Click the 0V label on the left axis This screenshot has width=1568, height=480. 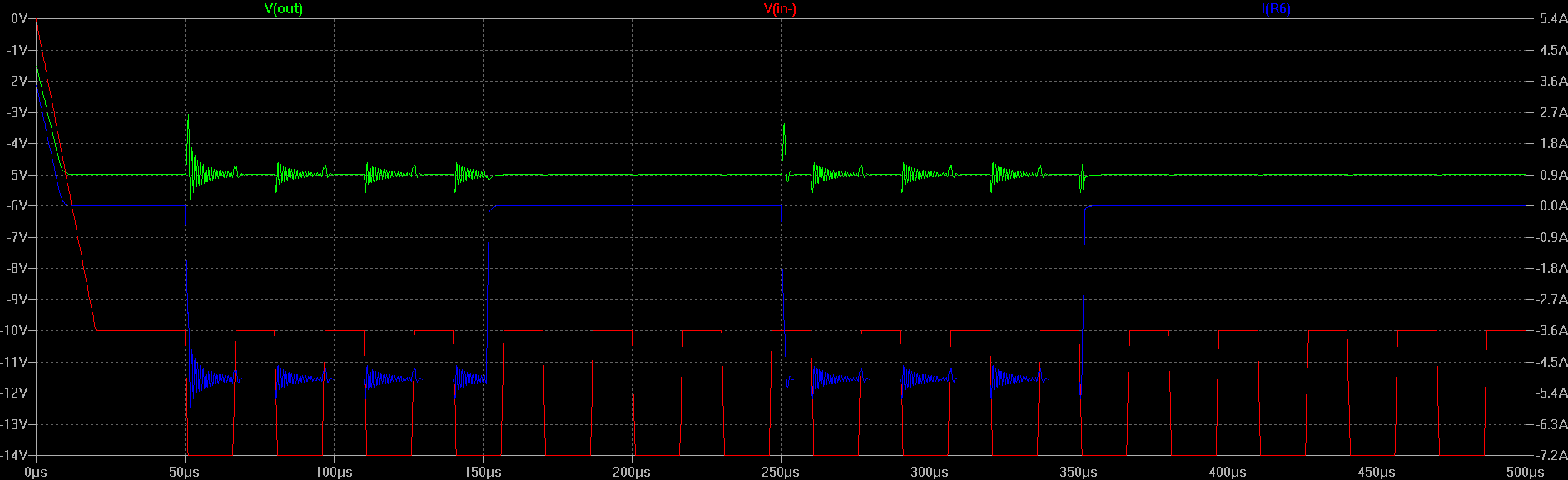tap(18, 18)
